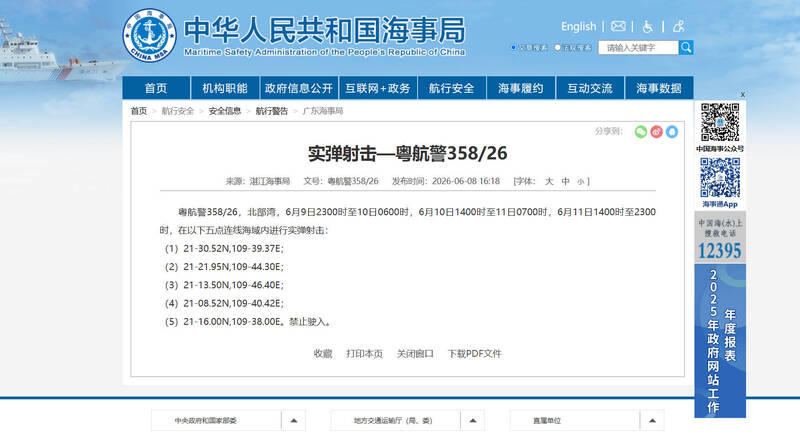Open the 航行安全 navigation tab
The height and width of the screenshot is (445, 800).
click(452, 88)
